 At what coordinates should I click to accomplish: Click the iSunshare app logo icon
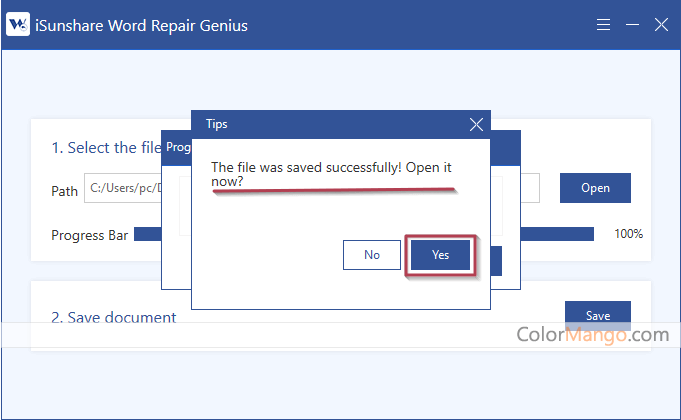click(18, 25)
